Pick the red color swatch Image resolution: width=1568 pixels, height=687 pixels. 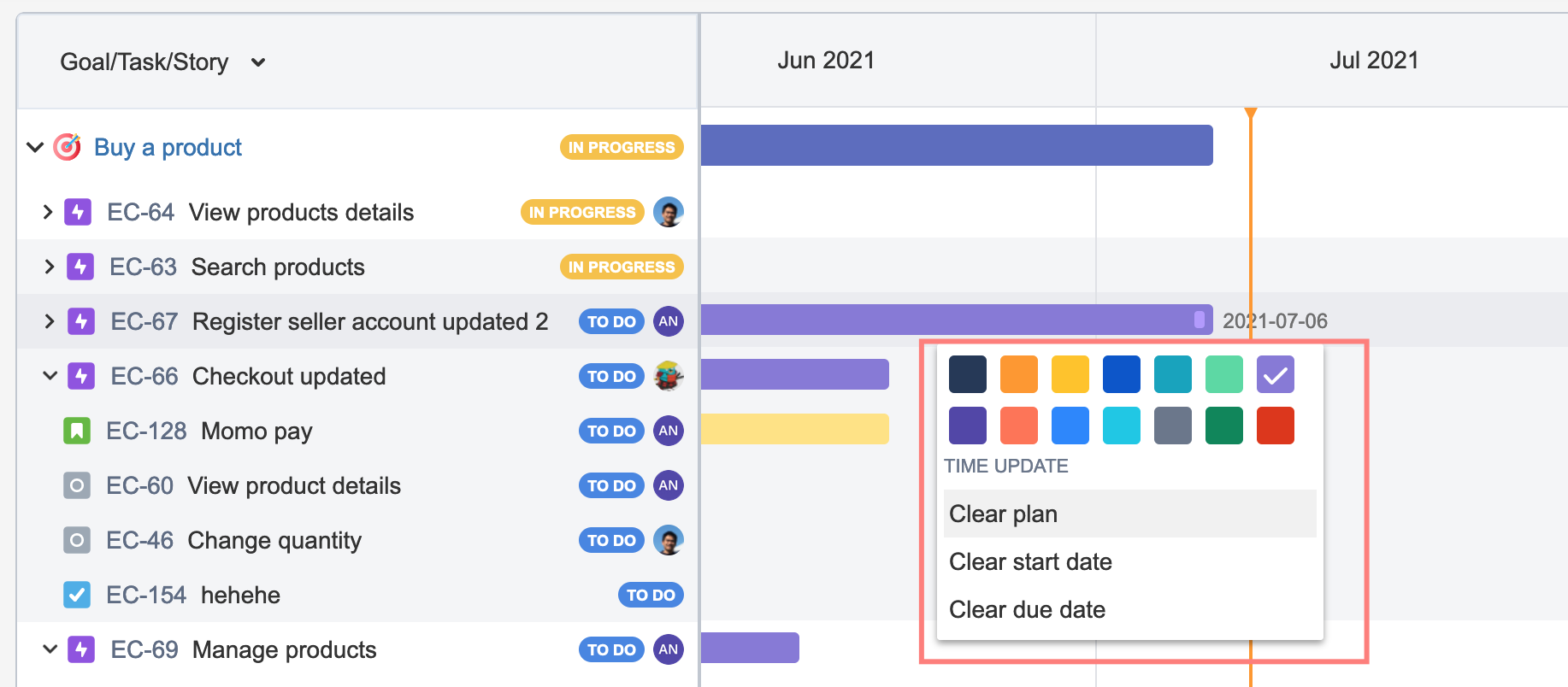[x=1275, y=426]
